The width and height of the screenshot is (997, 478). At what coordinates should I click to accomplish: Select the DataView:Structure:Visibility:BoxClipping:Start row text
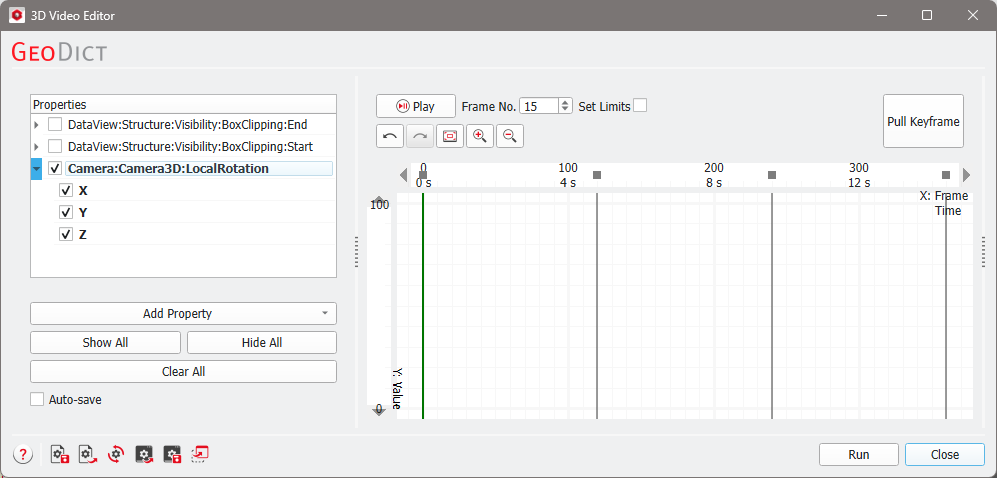coord(190,147)
